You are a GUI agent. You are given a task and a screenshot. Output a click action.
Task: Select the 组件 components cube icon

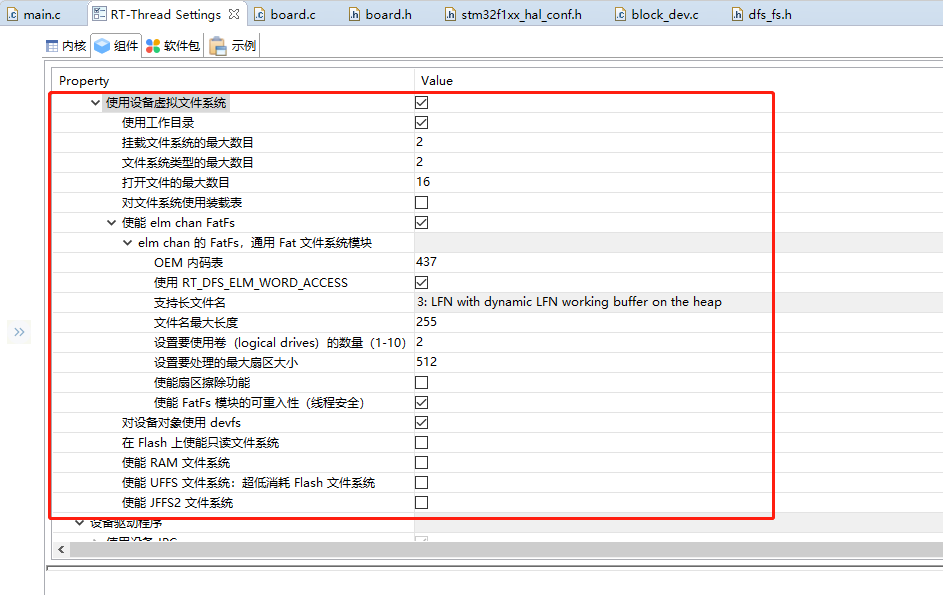(x=101, y=44)
